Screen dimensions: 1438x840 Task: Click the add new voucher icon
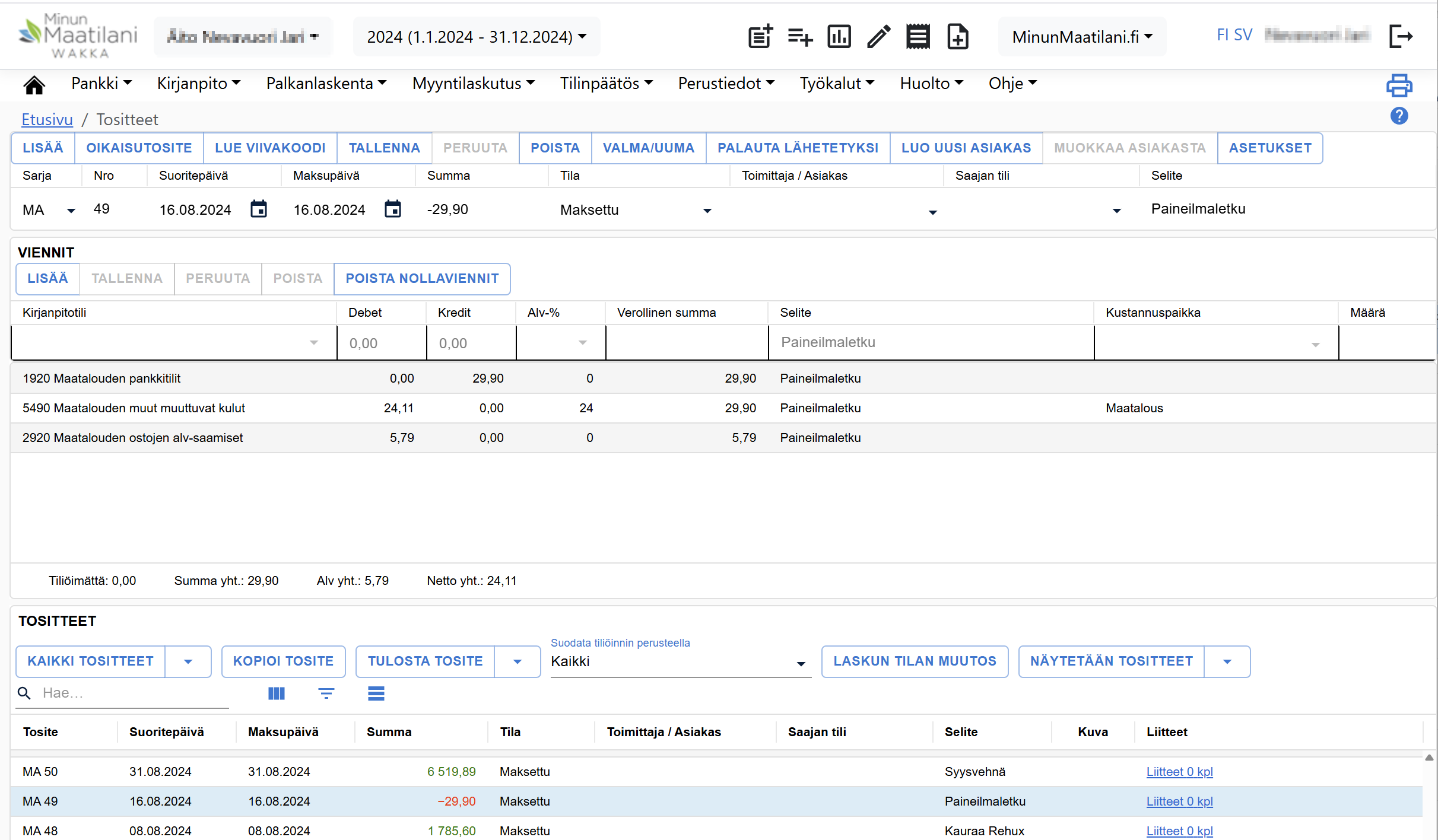pos(760,37)
